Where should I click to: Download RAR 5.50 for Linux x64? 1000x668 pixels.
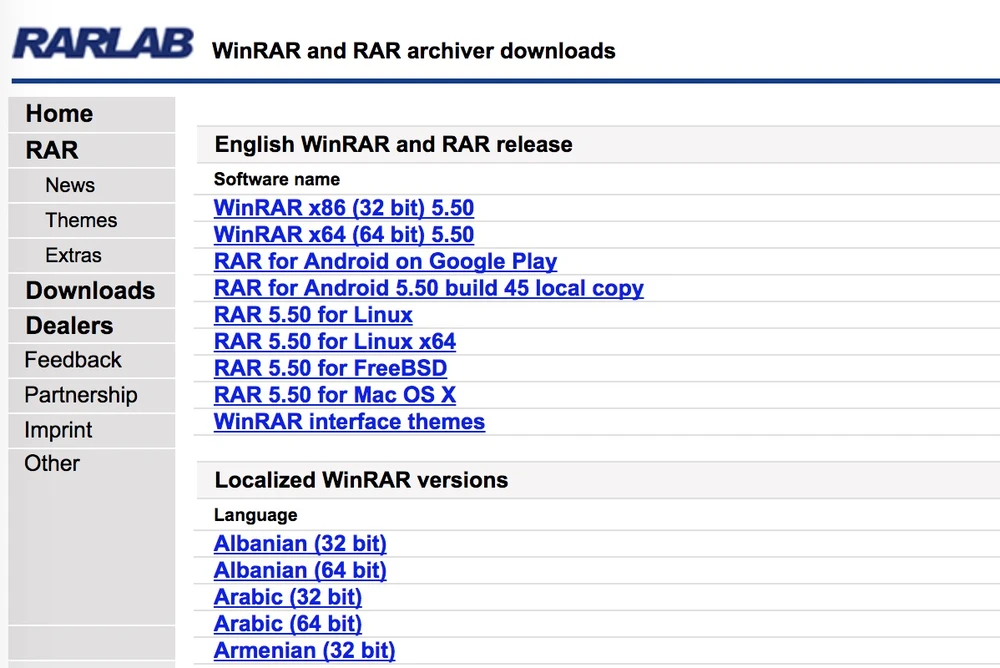click(334, 342)
